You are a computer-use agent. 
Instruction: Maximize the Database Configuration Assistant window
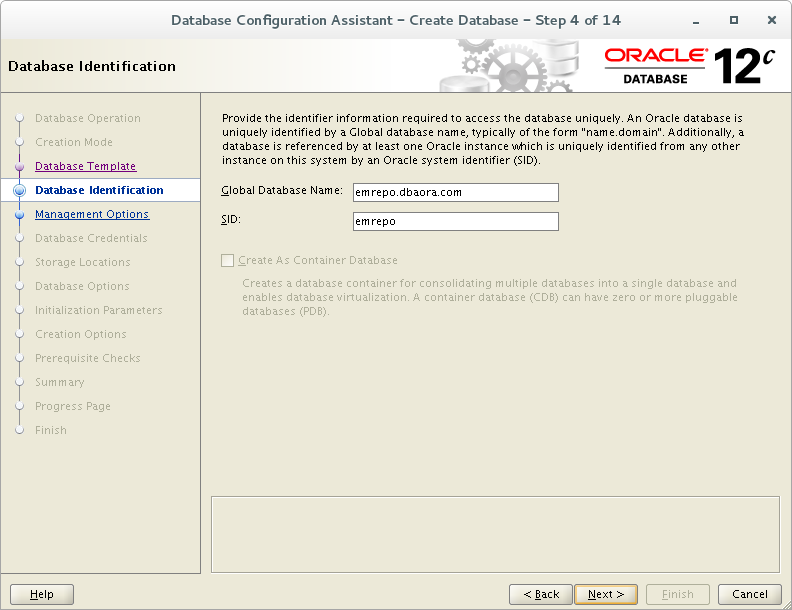point(733,20)
